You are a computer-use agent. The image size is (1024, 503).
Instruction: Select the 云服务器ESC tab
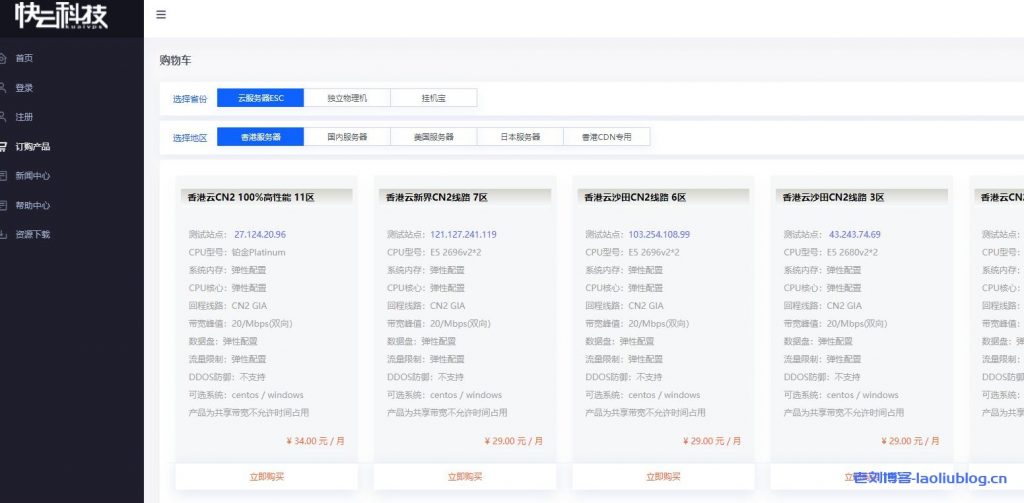(260, 98)
